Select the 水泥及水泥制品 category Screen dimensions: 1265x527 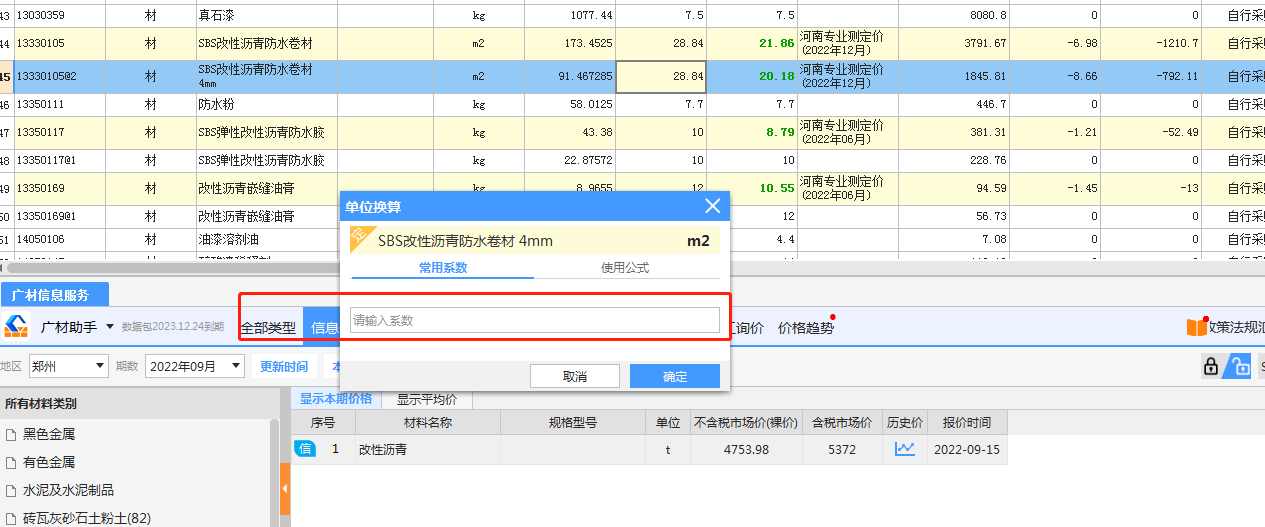[68, 490]
